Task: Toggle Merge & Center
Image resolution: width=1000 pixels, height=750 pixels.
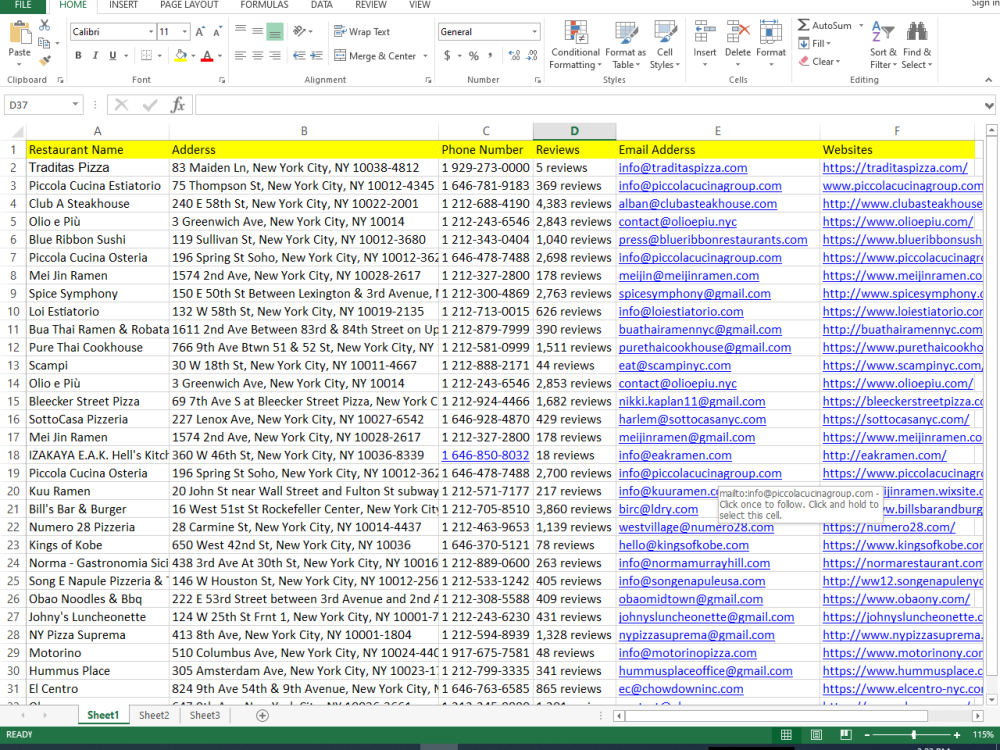Action: click(375, 56)
